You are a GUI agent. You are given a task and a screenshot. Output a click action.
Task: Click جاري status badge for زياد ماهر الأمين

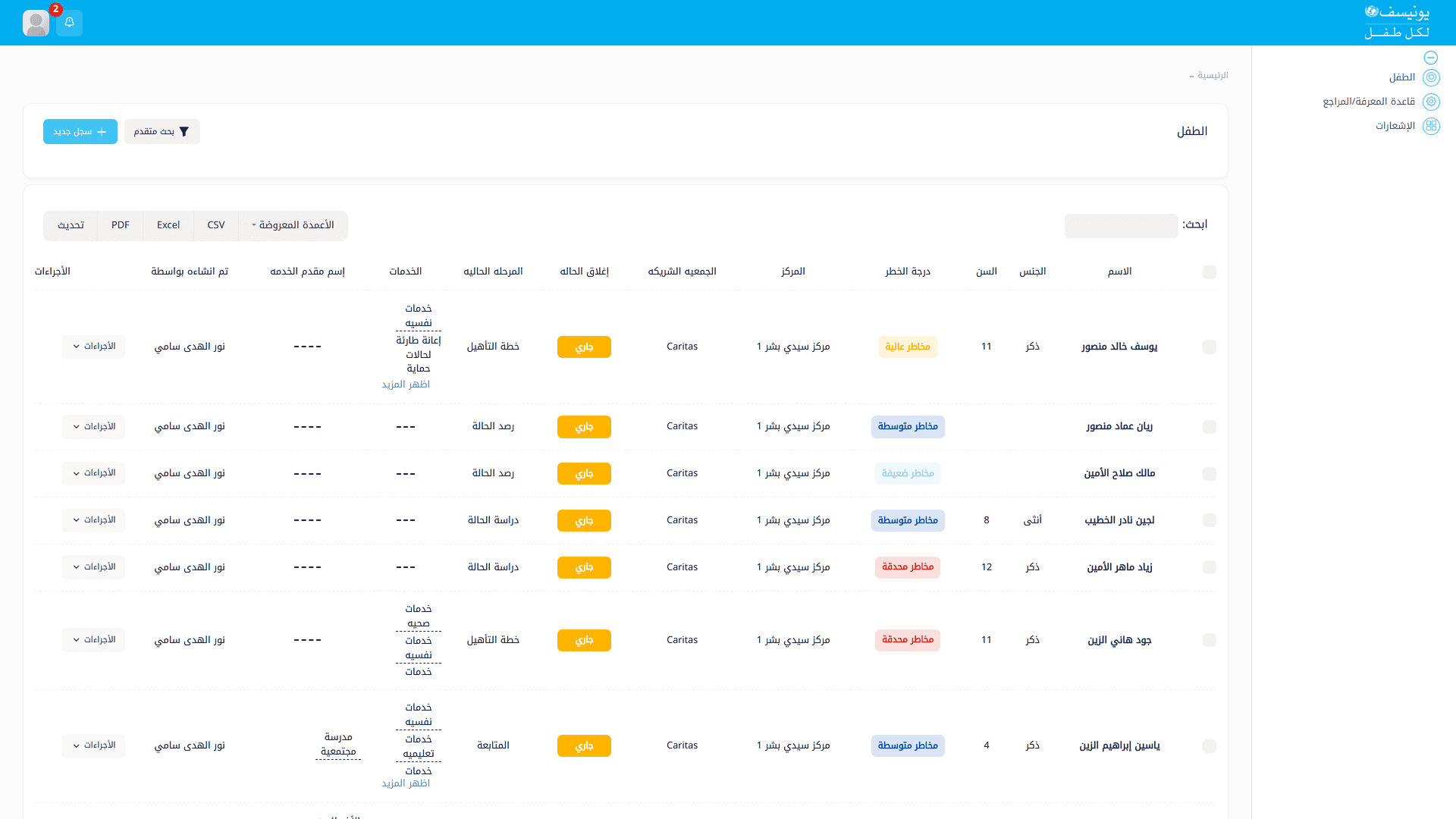pos(584,567)
